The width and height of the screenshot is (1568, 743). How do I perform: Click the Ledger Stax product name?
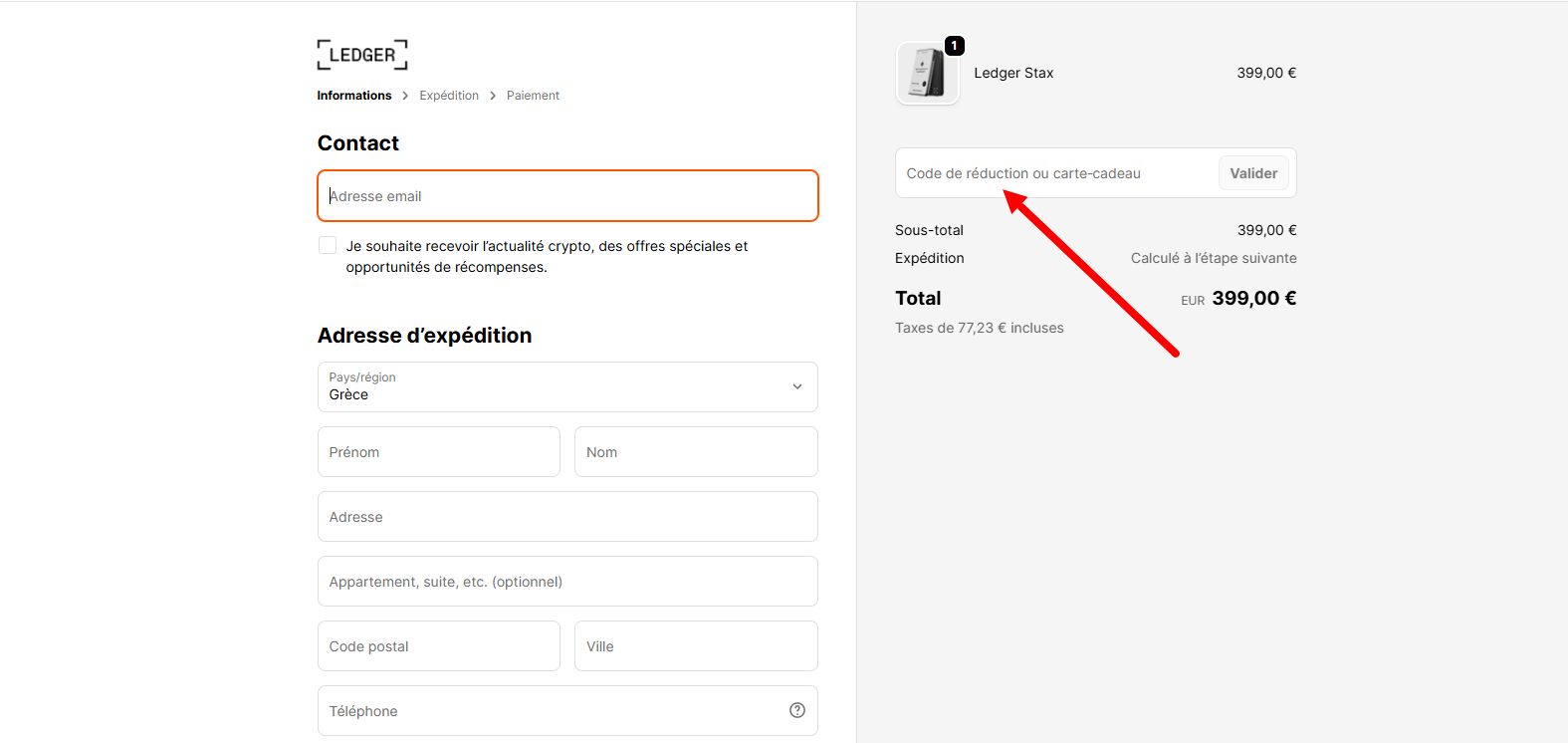[x=1013, y=73]
